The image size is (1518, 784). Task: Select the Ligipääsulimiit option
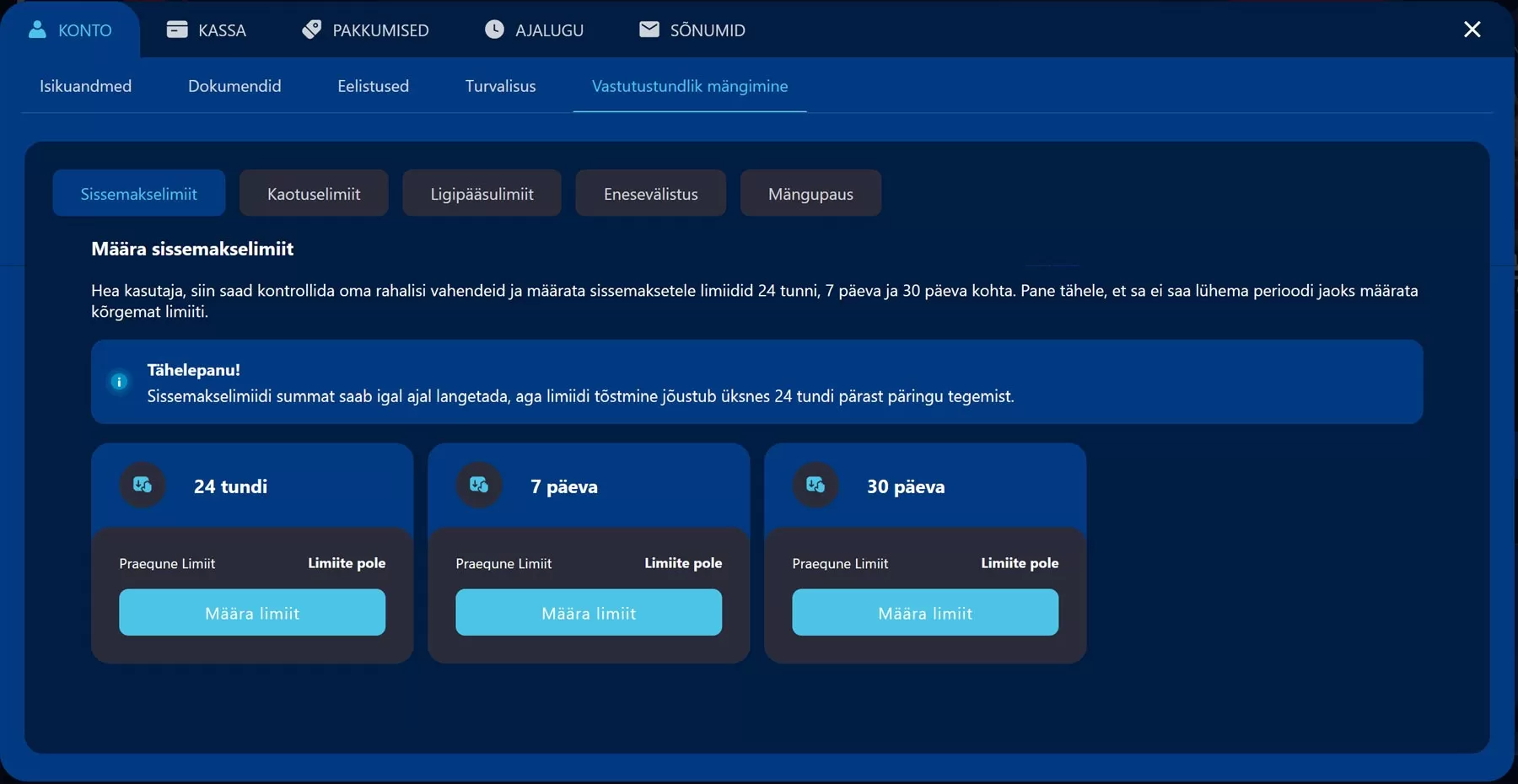(x=482, y=193)
